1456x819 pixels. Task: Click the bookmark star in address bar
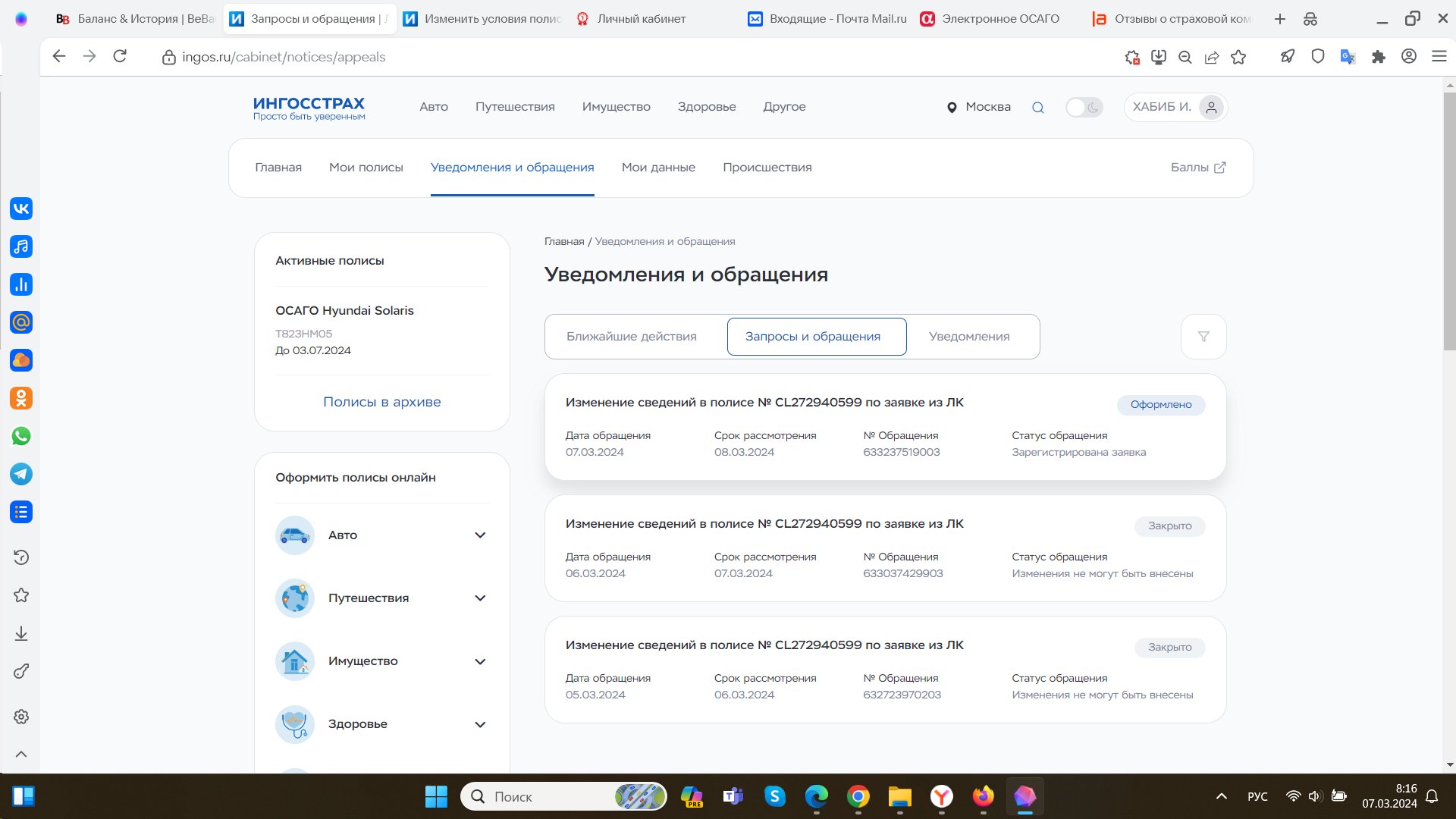coord(1238,57)
